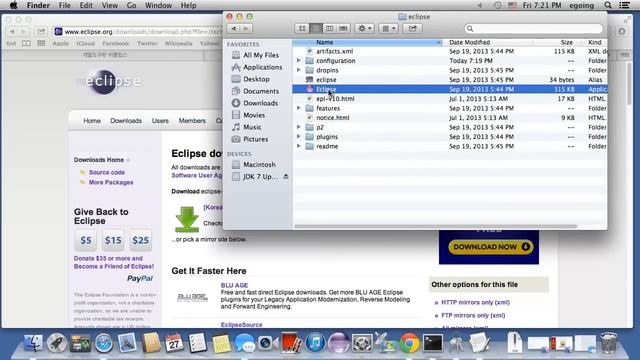Expand the dropins folder
This screenshot has height=360, width=640.
tap(299, 70)
